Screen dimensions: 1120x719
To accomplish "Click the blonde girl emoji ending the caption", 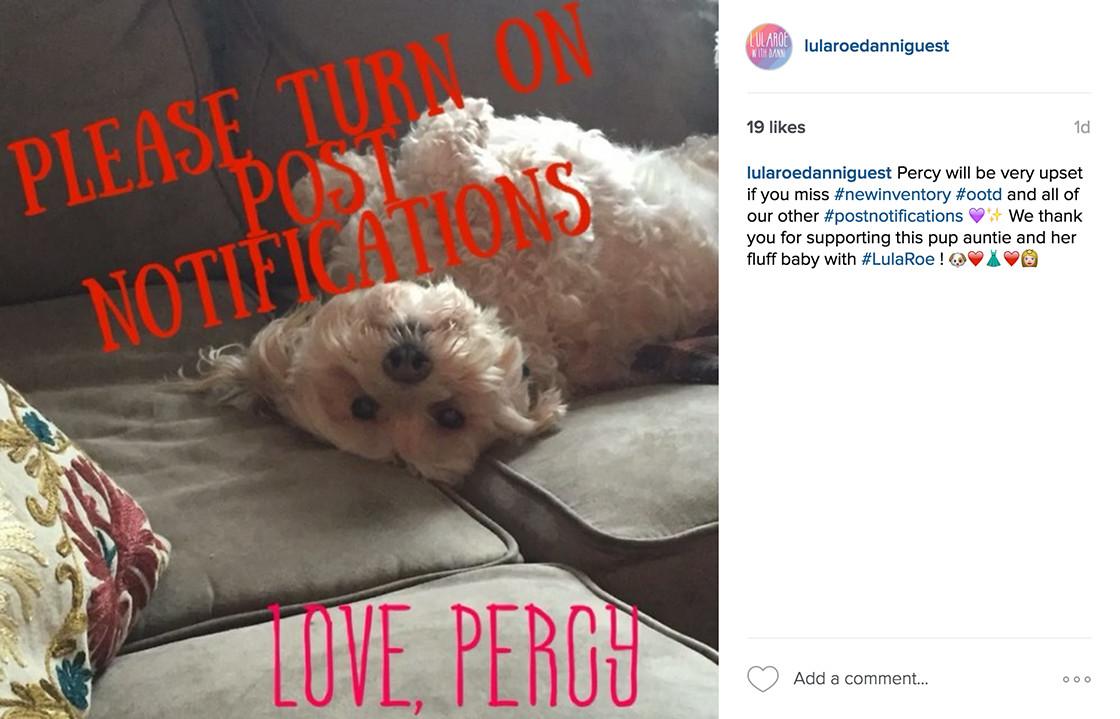I will coord(1029,258).
